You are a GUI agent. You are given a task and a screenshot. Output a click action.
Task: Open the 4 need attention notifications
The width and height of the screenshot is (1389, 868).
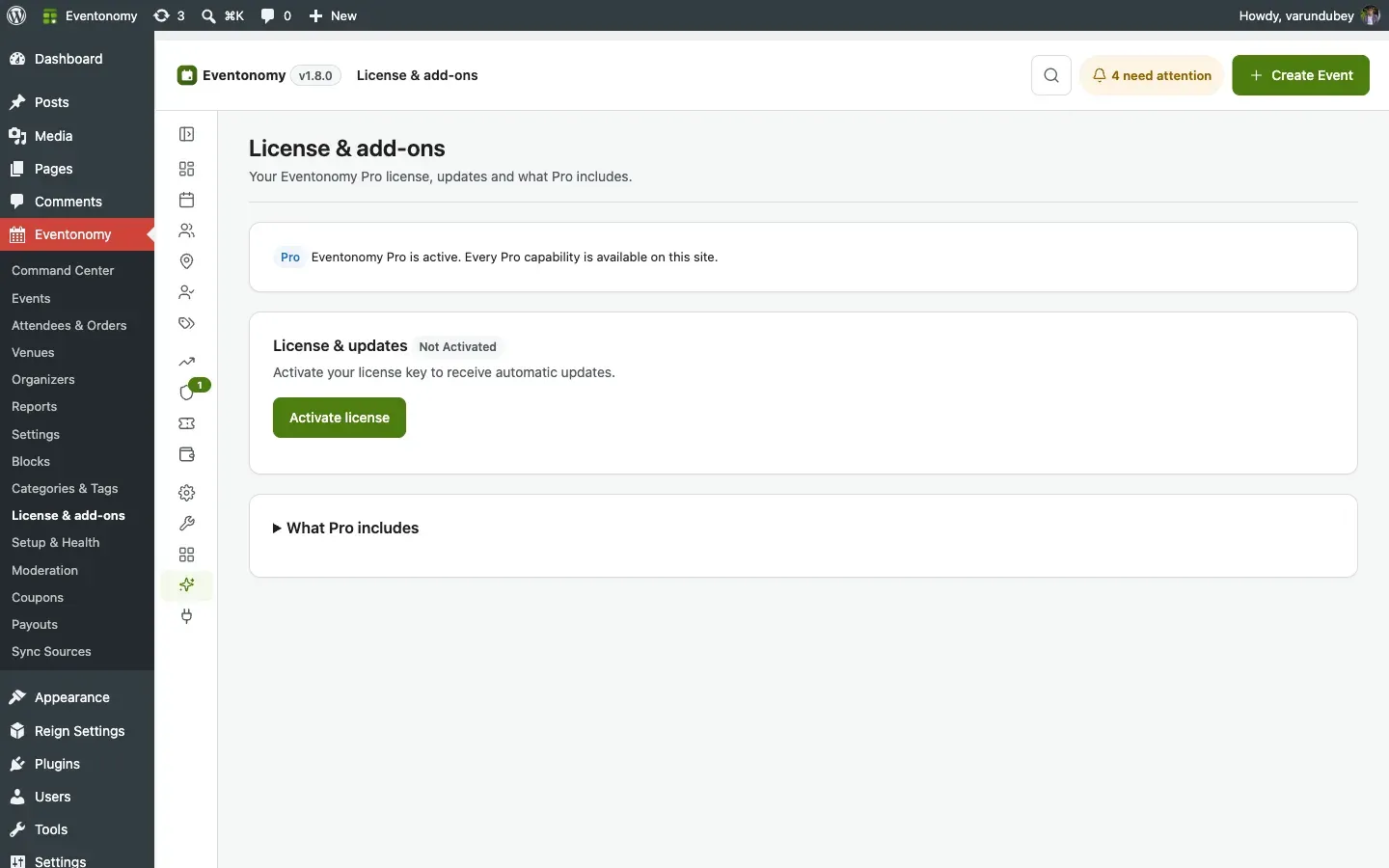[1152, 75]
